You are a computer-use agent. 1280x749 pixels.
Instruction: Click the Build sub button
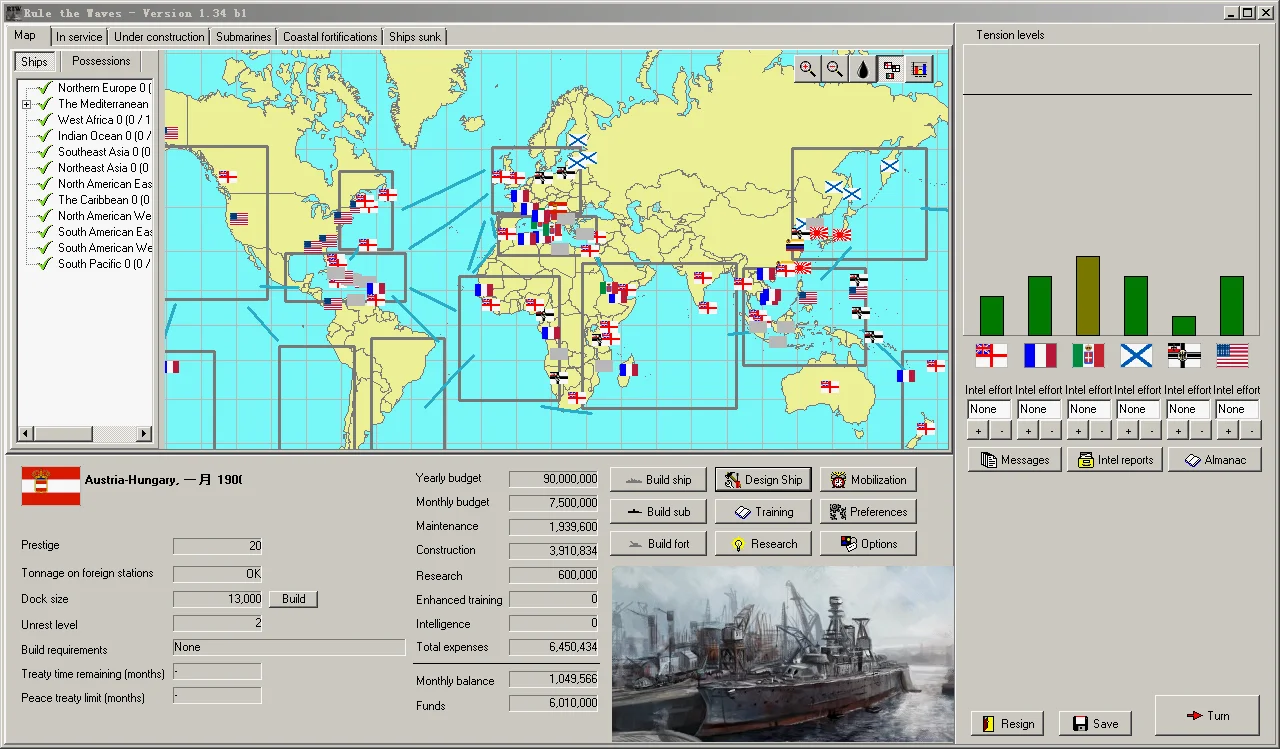point(658,512)
